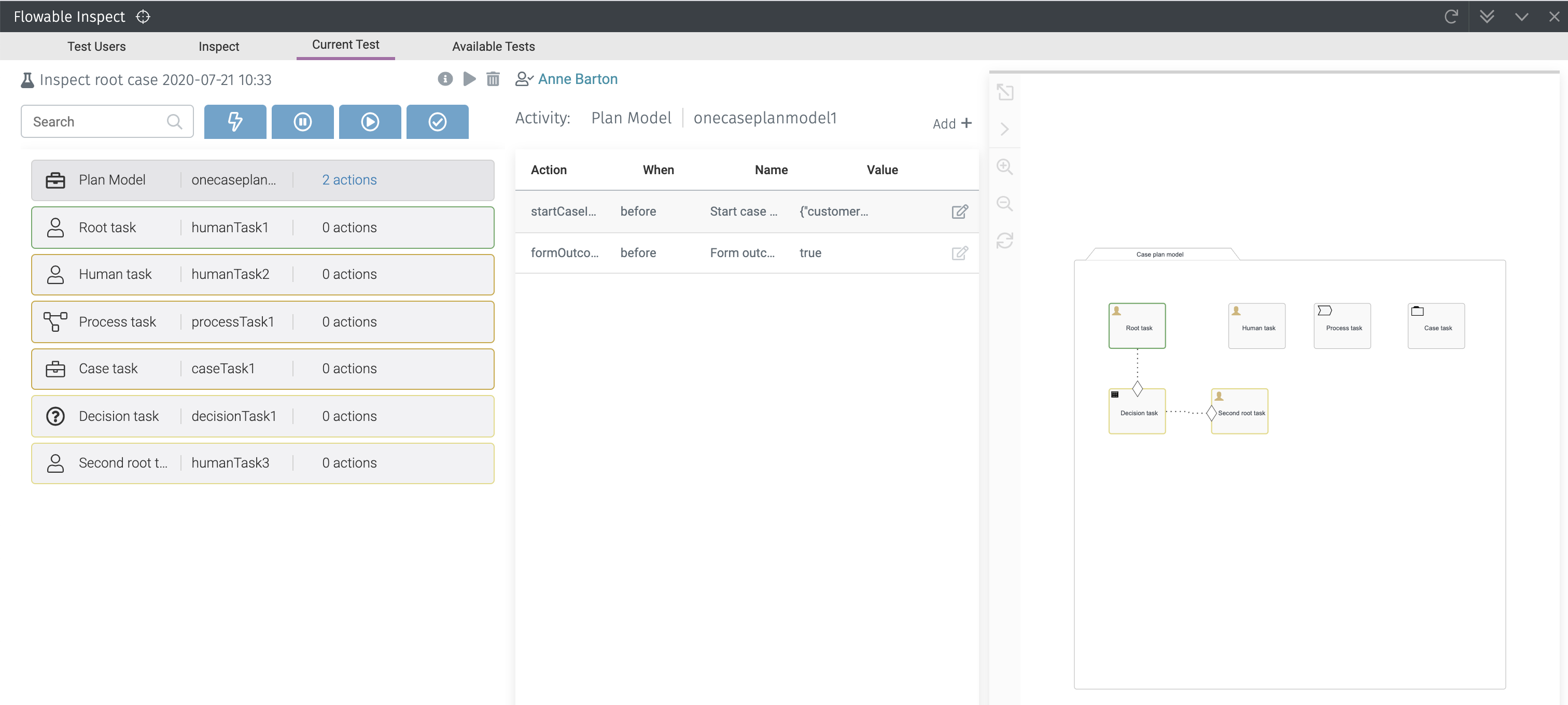Edit the startCase action row
Image resolution: width=1568 pixels, height=705 pixels.
(959, 212)
